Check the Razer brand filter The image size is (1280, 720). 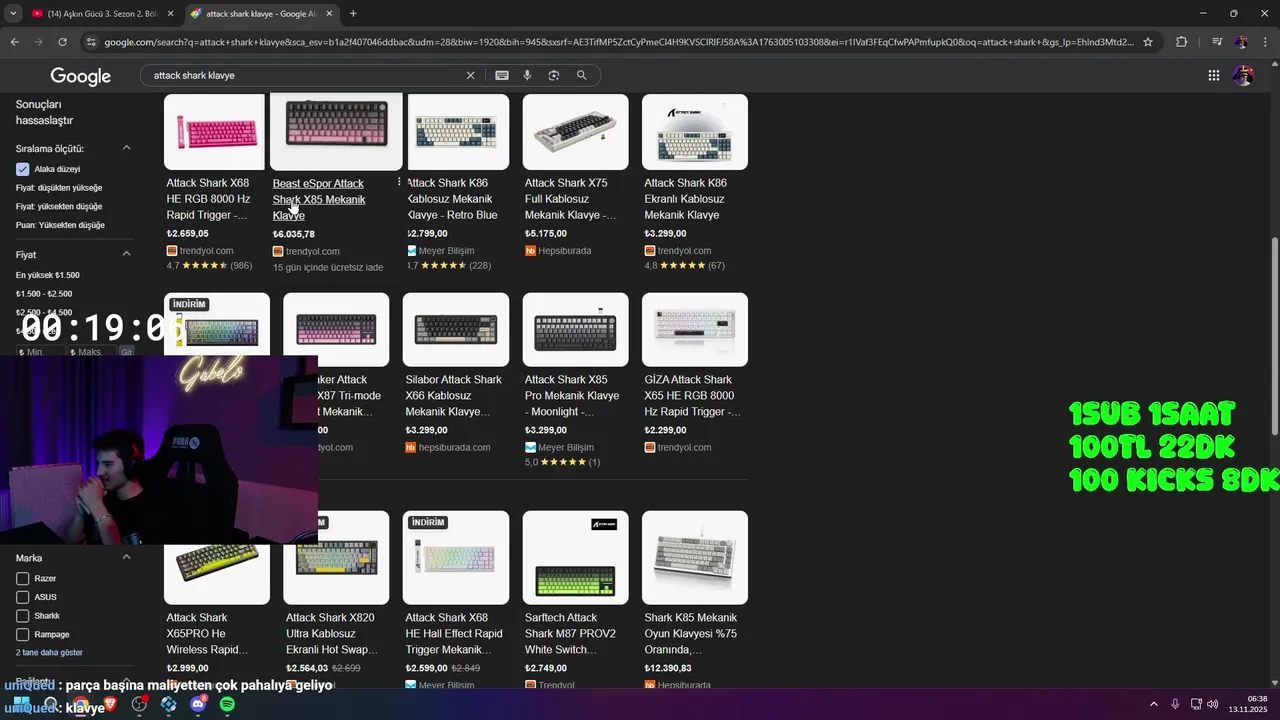pyautogui.click(x=22, y=578)
